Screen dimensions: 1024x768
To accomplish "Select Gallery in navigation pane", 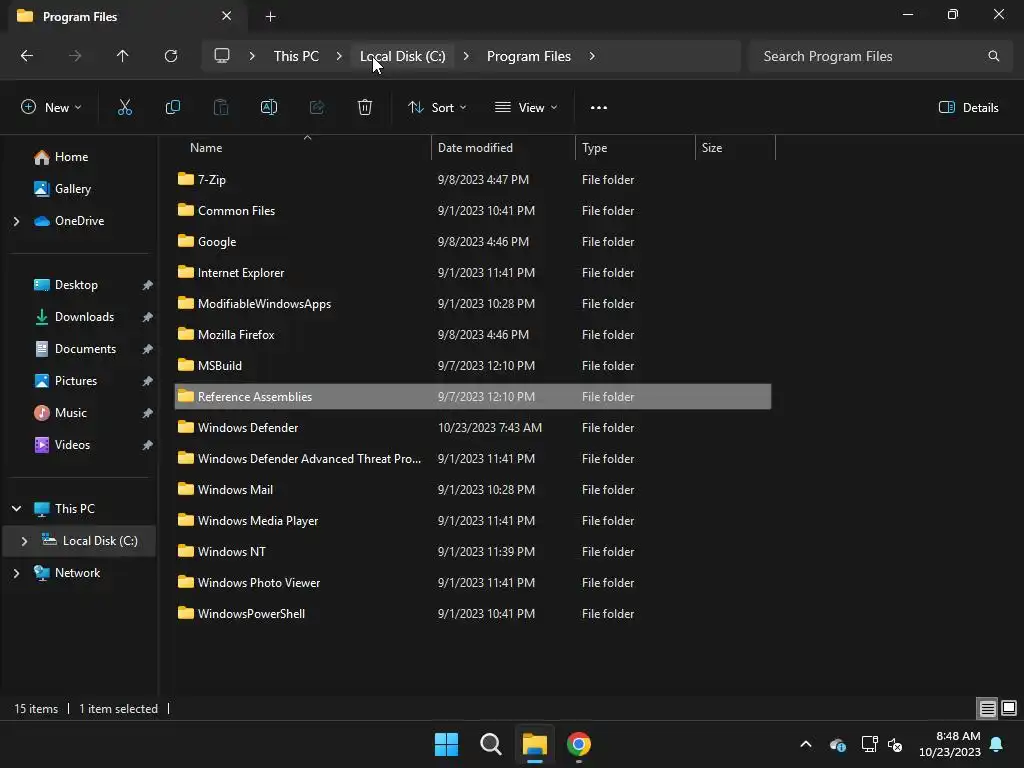I will [x=72, y=189].
